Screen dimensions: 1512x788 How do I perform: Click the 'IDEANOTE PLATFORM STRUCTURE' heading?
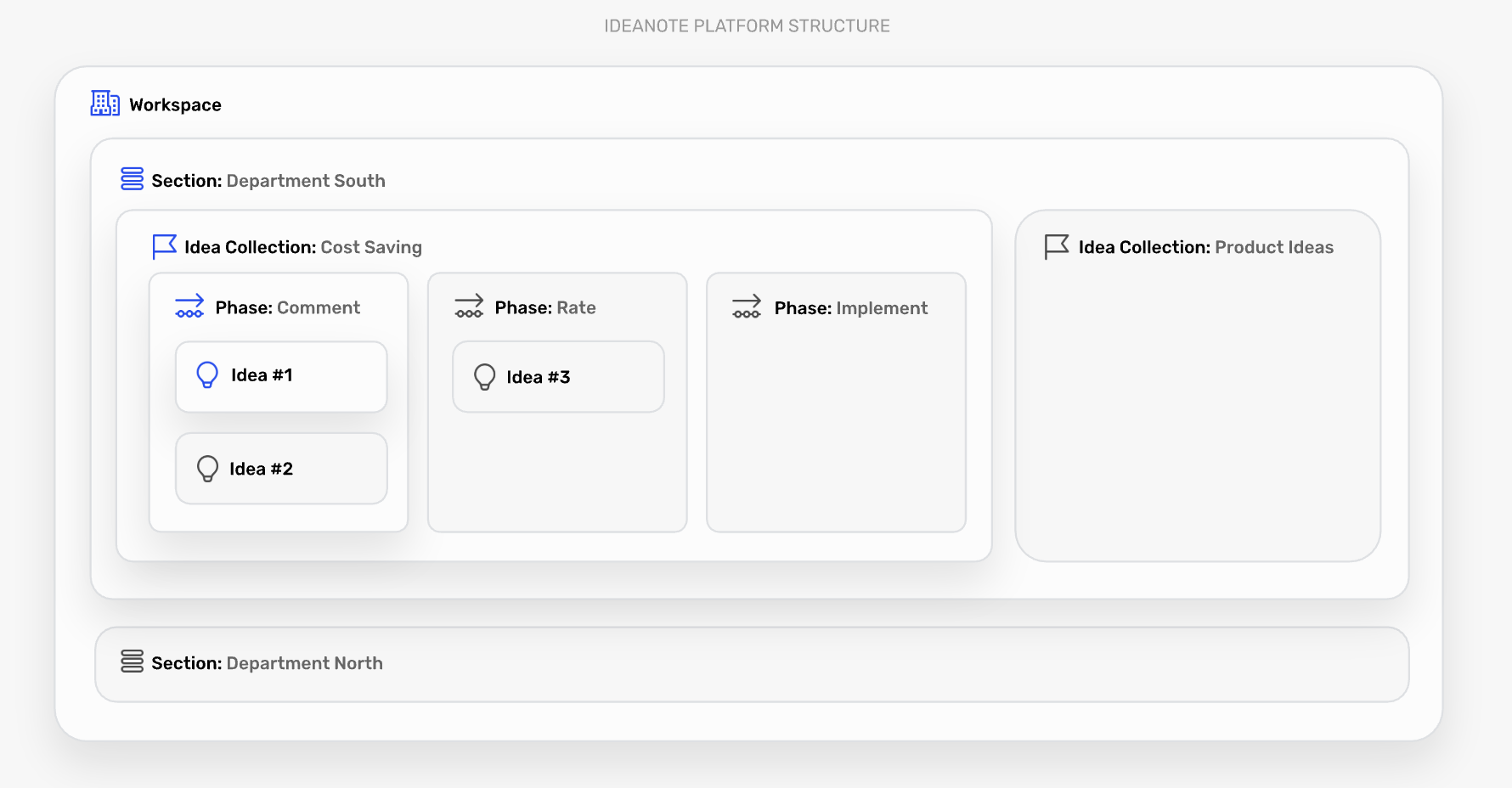[747, 26]
